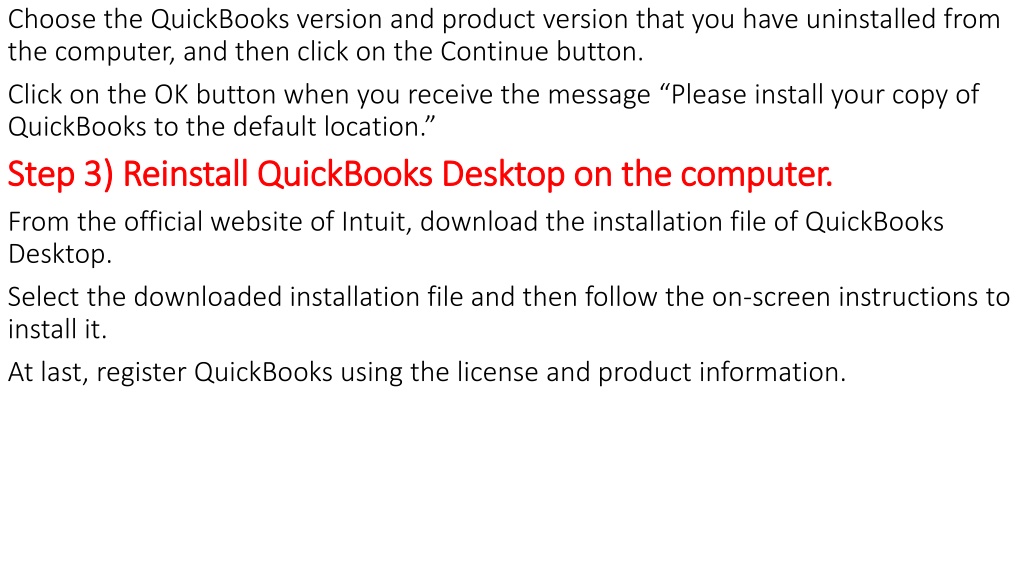The image size is (1024, 576).
Task: Click the phrase "Please install your copy"
Action: [810, 96]
